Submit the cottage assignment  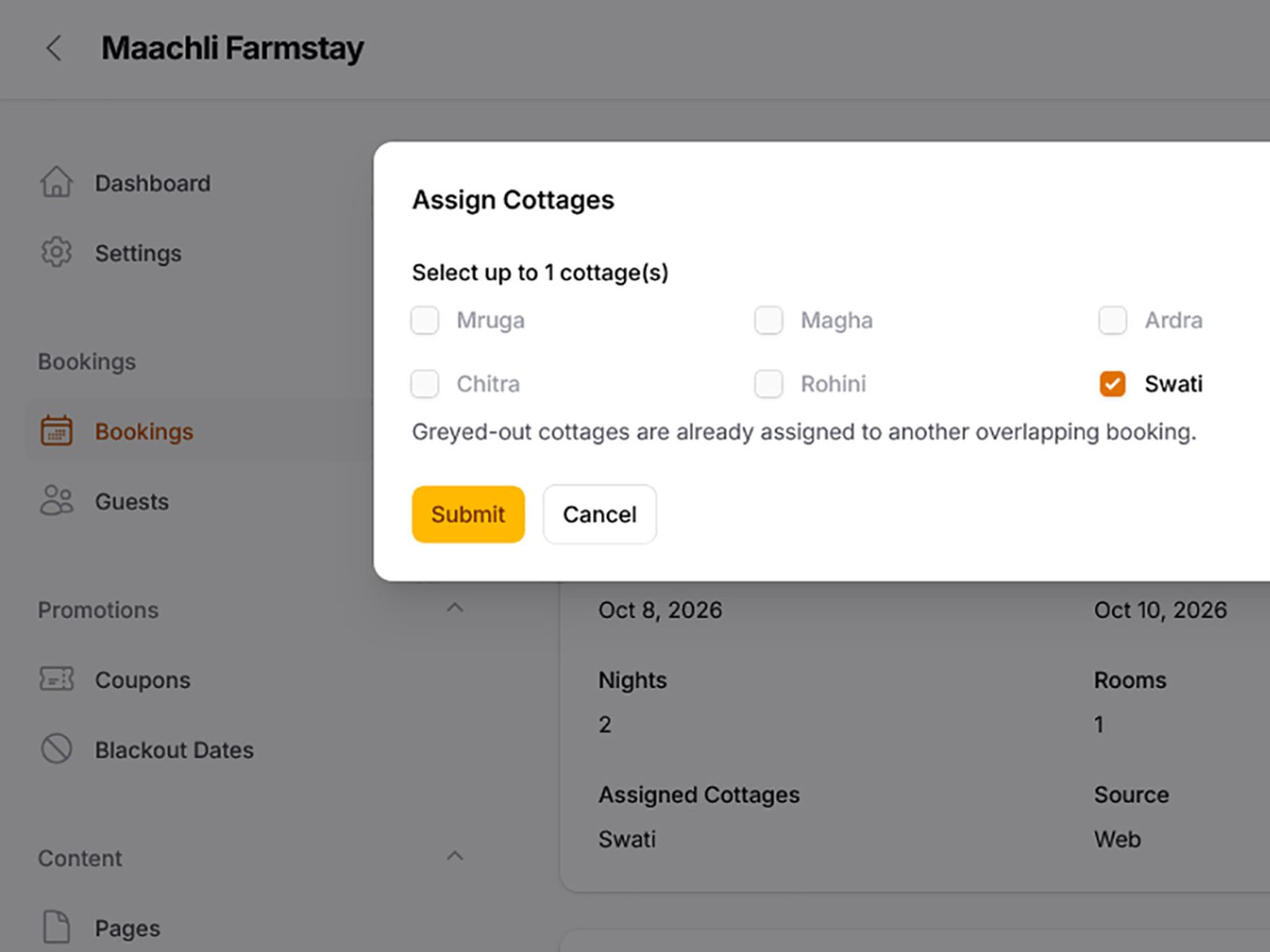pyautogui.click(x=468, y=514)
